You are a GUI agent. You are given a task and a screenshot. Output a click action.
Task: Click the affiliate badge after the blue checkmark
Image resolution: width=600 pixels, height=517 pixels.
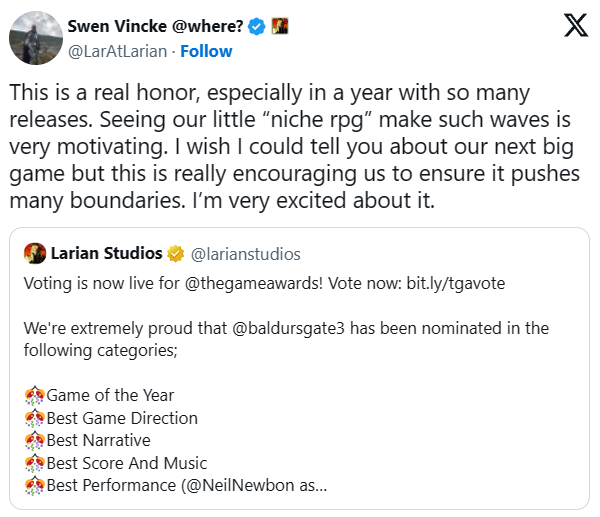click(x=280, y=27)
